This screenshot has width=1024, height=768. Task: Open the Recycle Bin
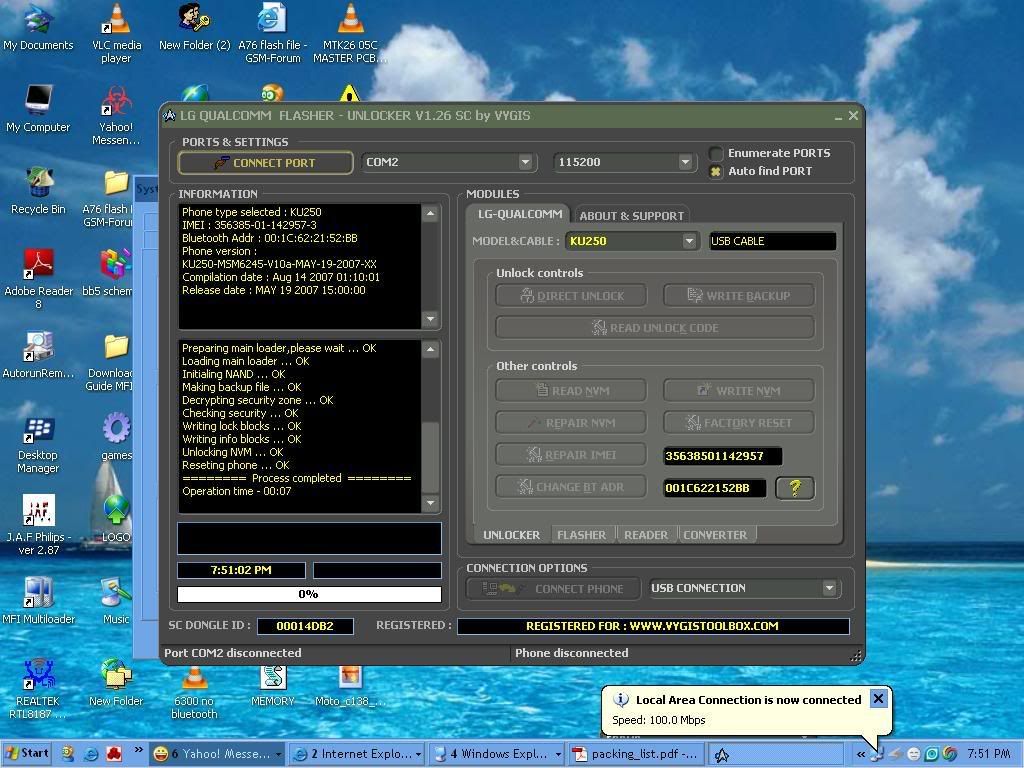38,191
